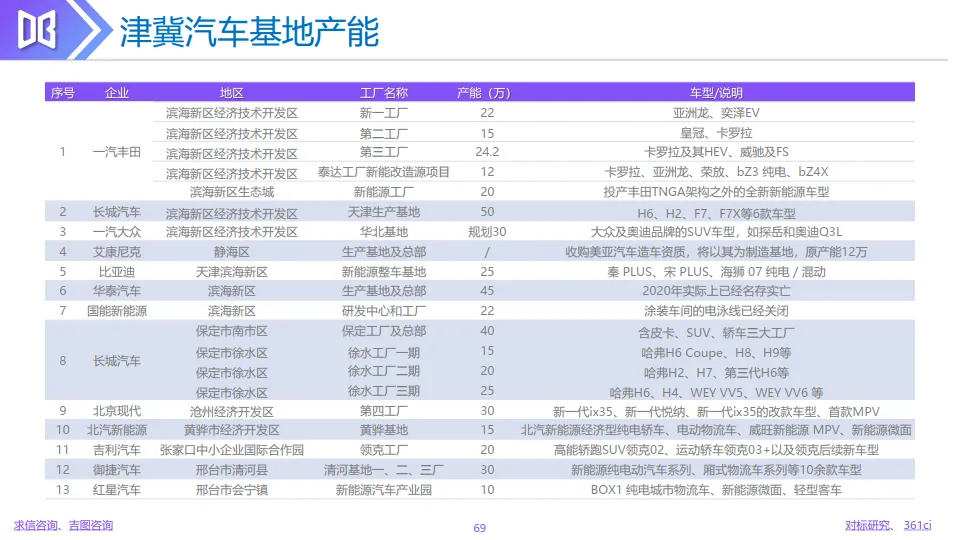Click the capacity value 45
The height and width of the screenshot is (540, 960).
(x=487, y=291)
